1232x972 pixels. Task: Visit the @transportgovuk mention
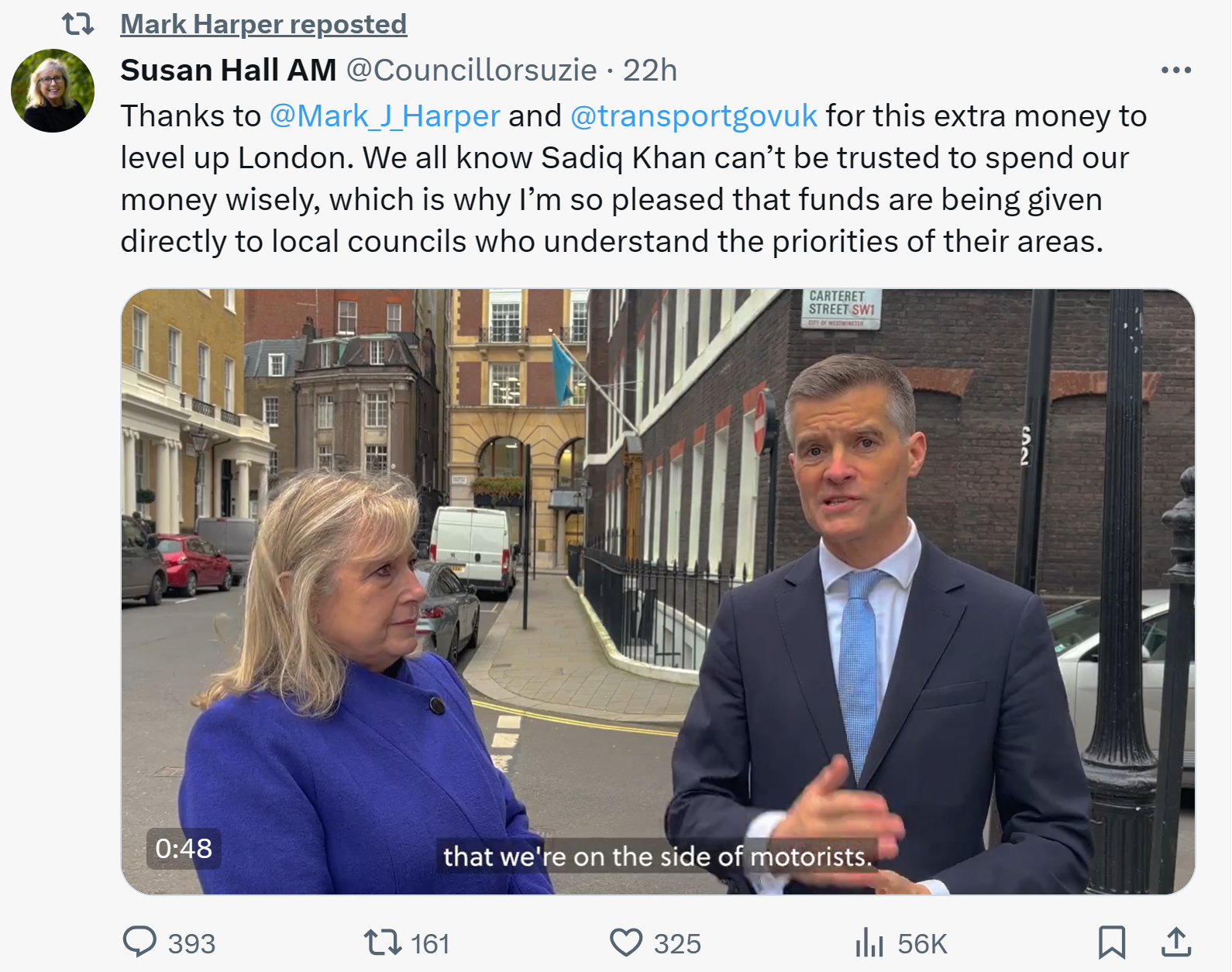pos(693,116)
